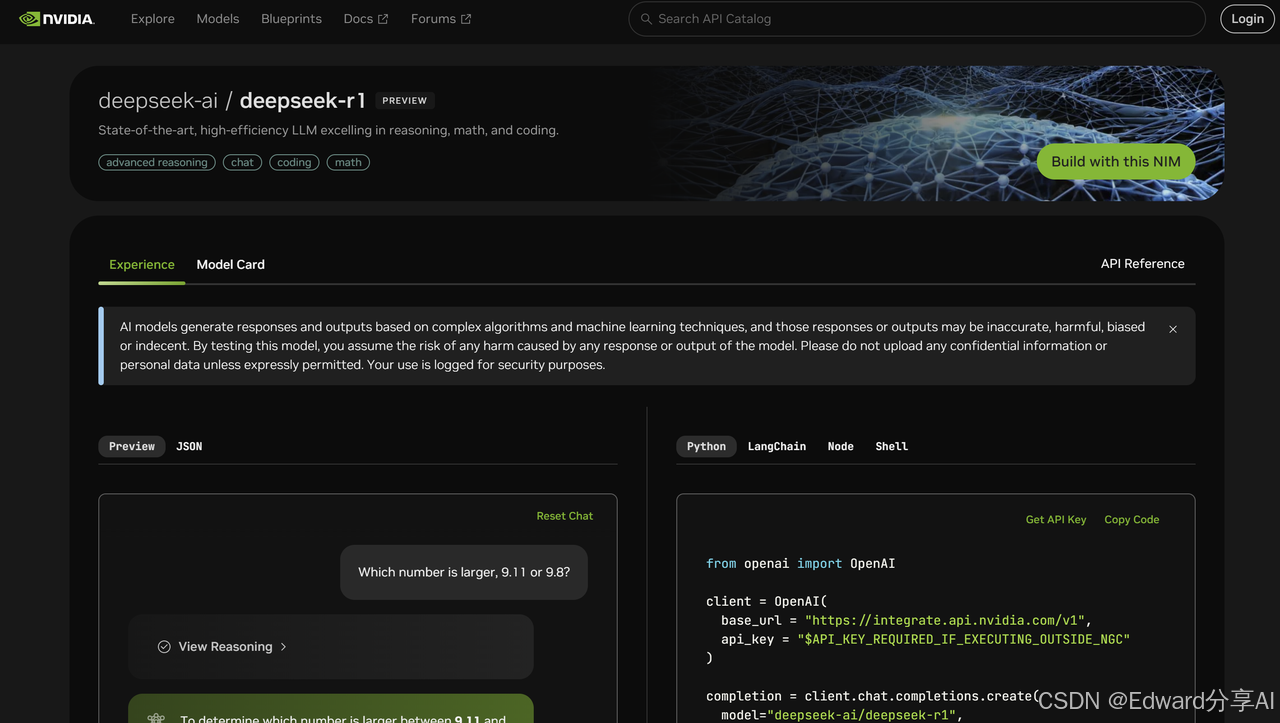
Task: Click the external link icon next to Forums
Action: tap(466, 19)
